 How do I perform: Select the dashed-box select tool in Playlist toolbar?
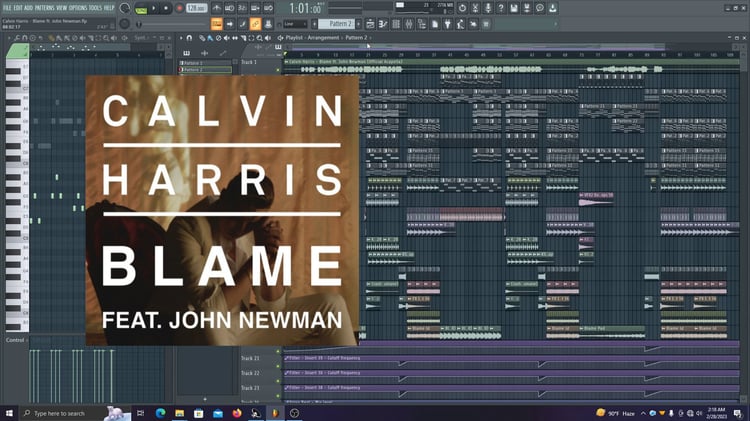[251, 38]
